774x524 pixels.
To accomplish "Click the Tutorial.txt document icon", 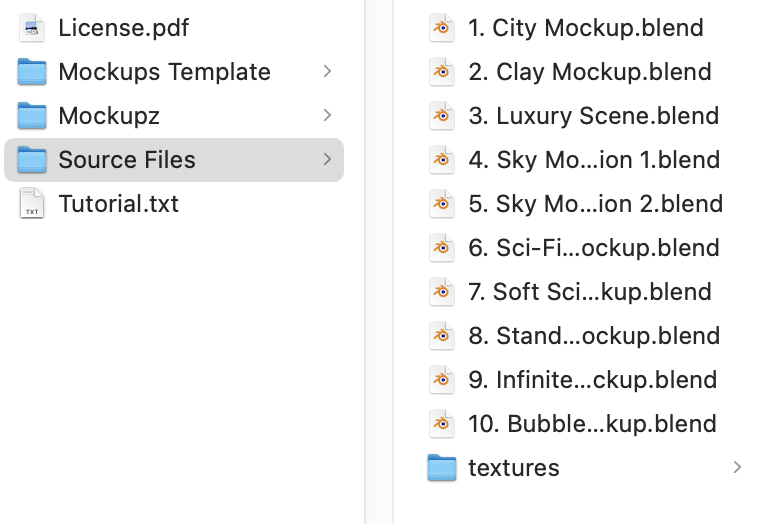I will click(32, 204).
